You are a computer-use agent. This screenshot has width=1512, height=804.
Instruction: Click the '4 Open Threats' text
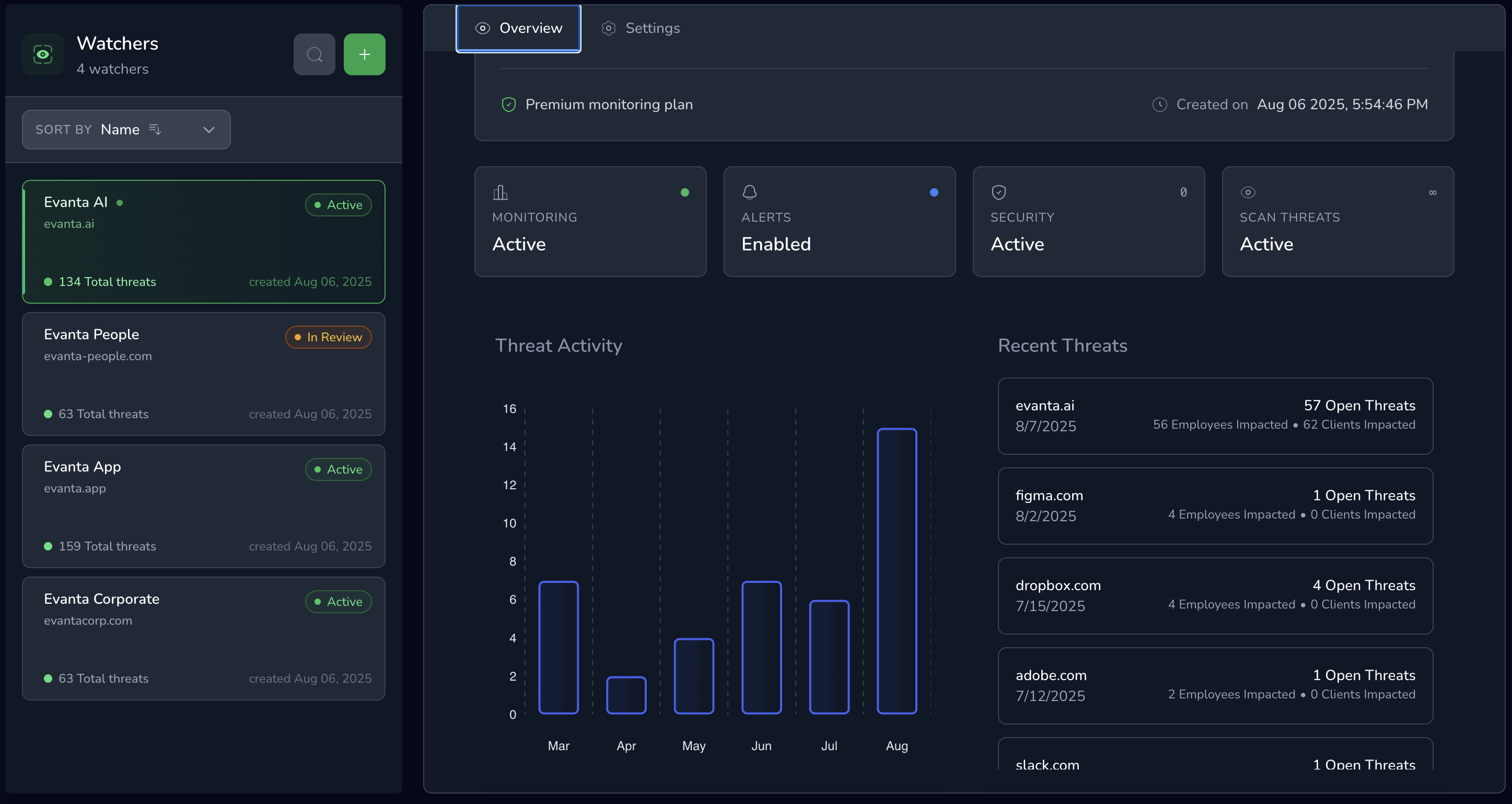tap(1364, 585)
